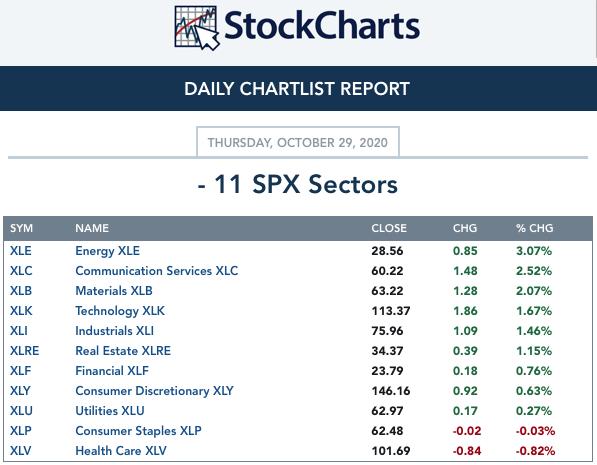Image resolution: width=597 pixels, height=465 pixels.
Task: Open the XLE symbol link
Action: coord(21,251)
